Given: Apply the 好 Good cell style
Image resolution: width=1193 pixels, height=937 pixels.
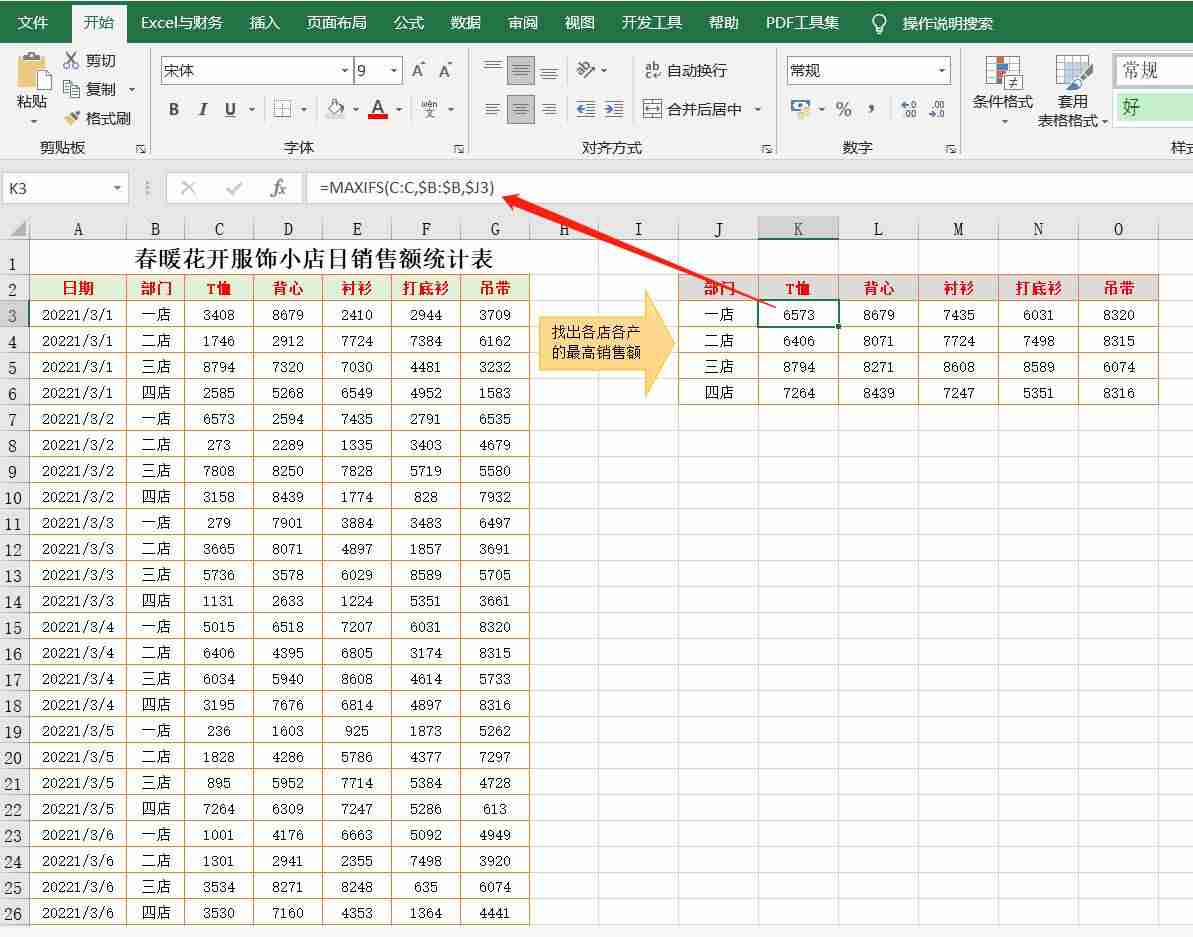Looking at the screenshot, I should 1153,107.
